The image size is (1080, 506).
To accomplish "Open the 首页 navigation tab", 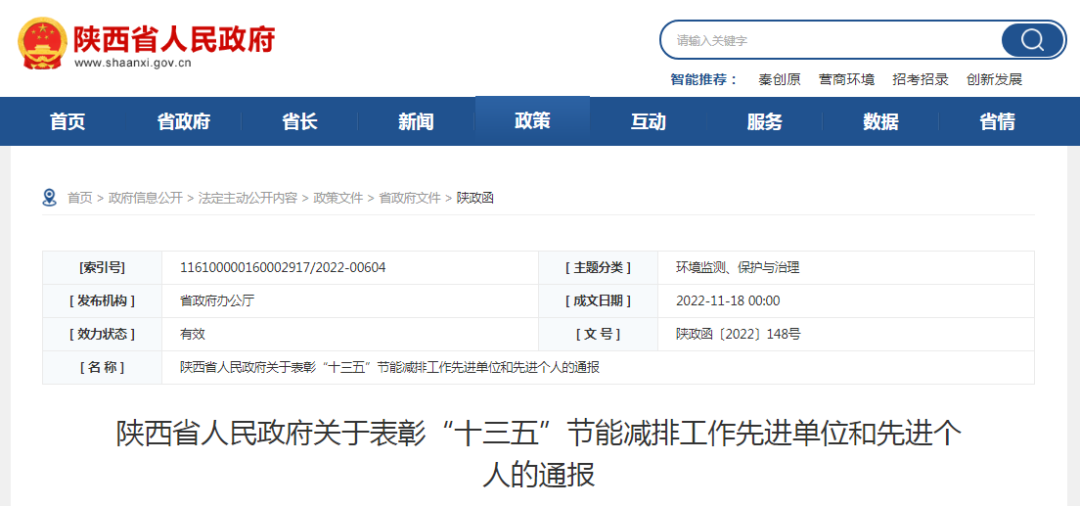I will [x=68, y=122].
